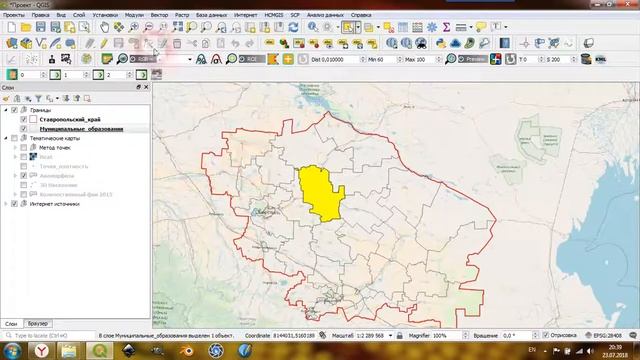Open the Слой menu

click(79, 15)
